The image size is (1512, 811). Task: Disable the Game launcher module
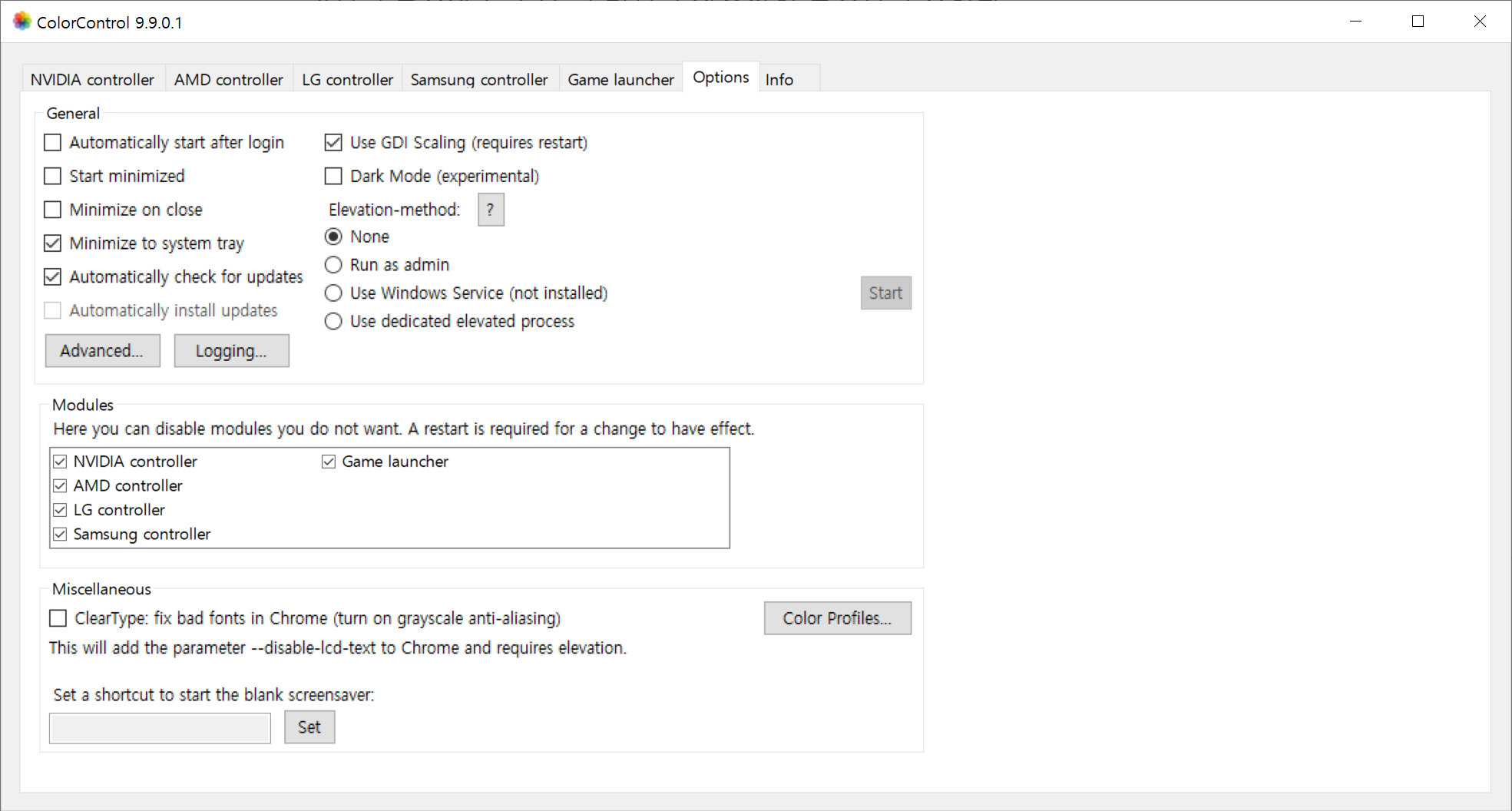pyautogui.click(x=329, y=462)
